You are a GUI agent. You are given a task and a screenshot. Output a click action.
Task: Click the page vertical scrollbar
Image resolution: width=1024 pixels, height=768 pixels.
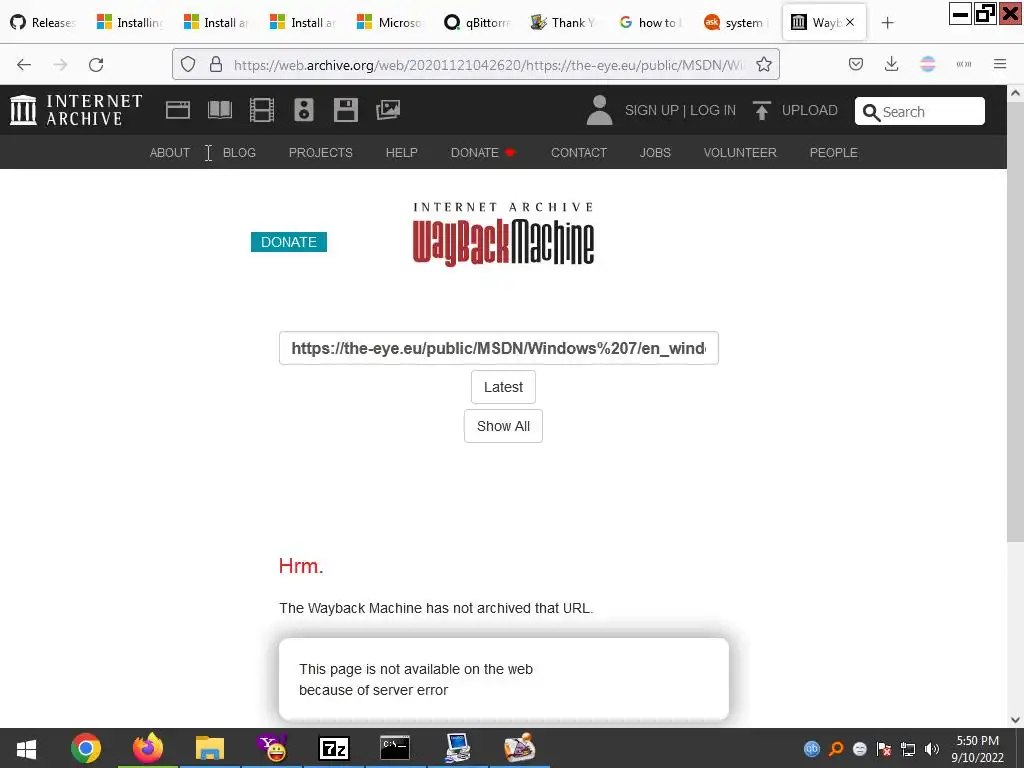click(1015, 321)
